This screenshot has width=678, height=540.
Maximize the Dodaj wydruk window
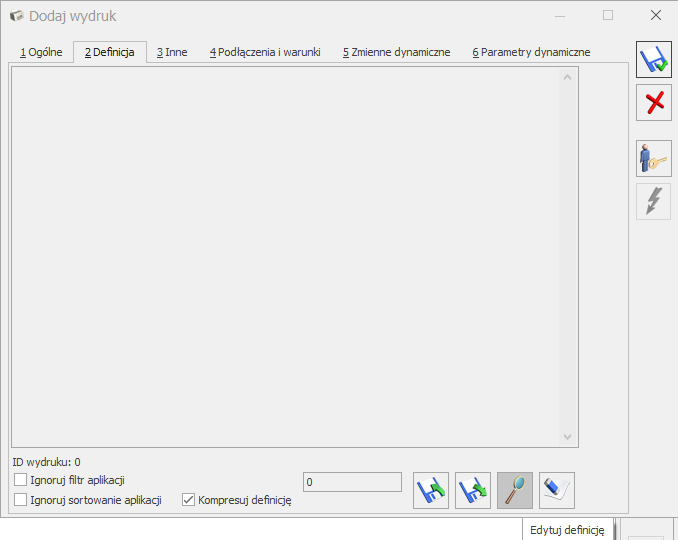pyautogui.click(x=608, y=16)
